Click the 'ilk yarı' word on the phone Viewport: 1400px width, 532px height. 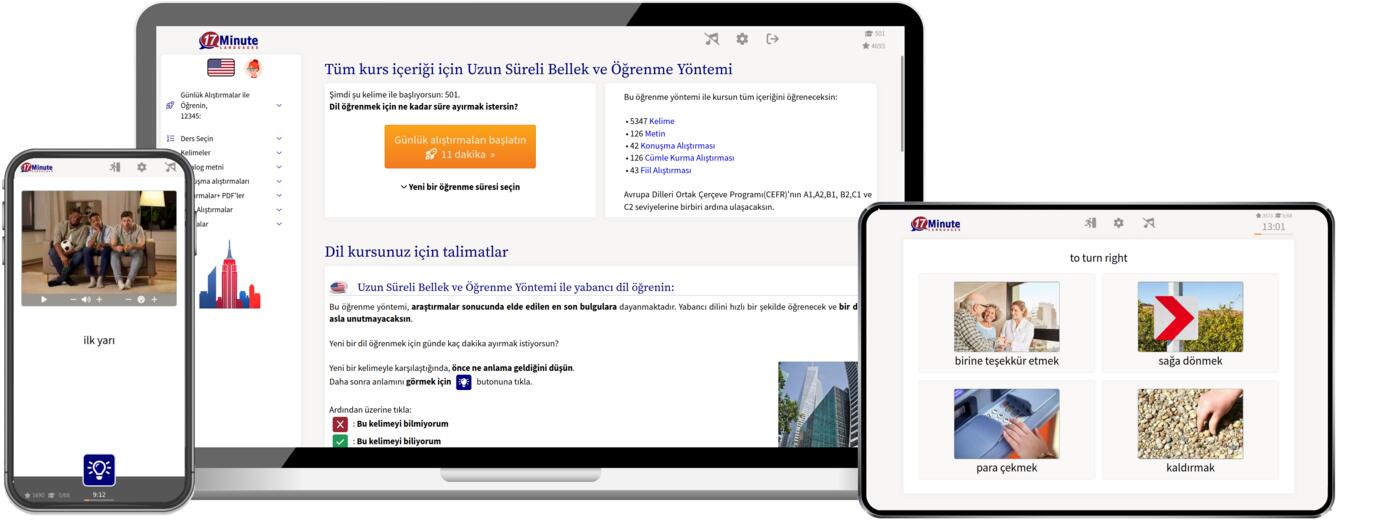(x=99, y=341)
